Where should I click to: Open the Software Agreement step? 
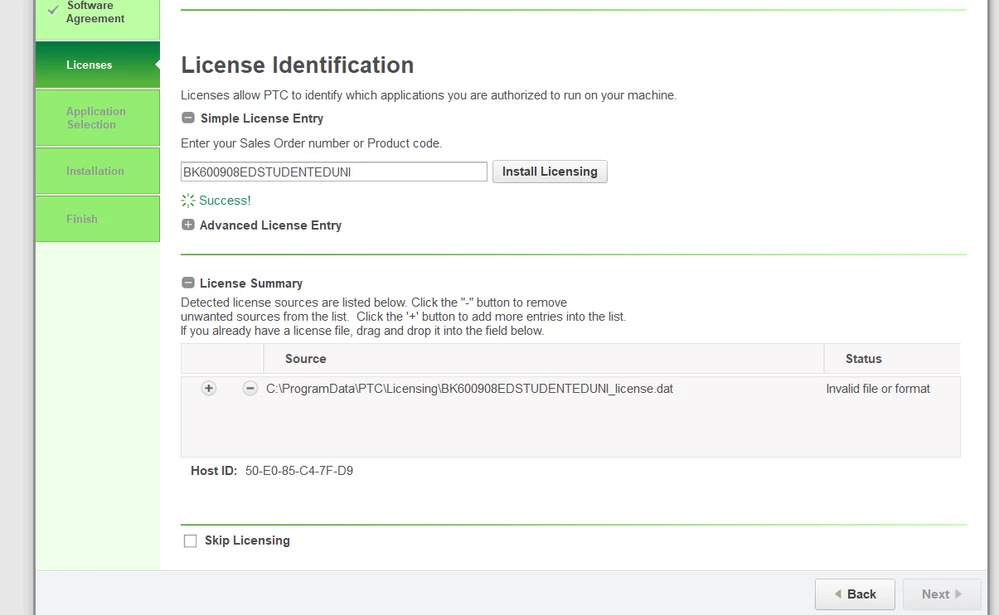click(97, 19)
